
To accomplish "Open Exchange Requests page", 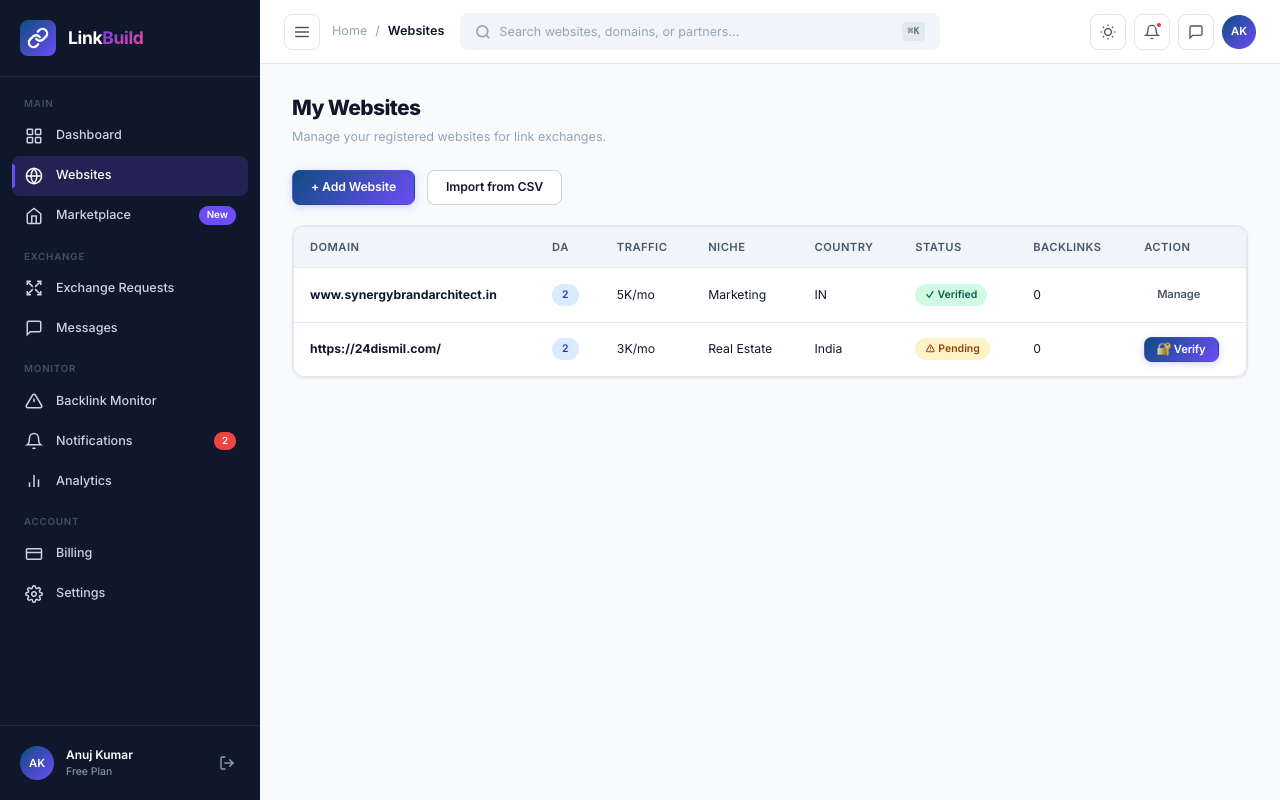I will click(130, 288).
